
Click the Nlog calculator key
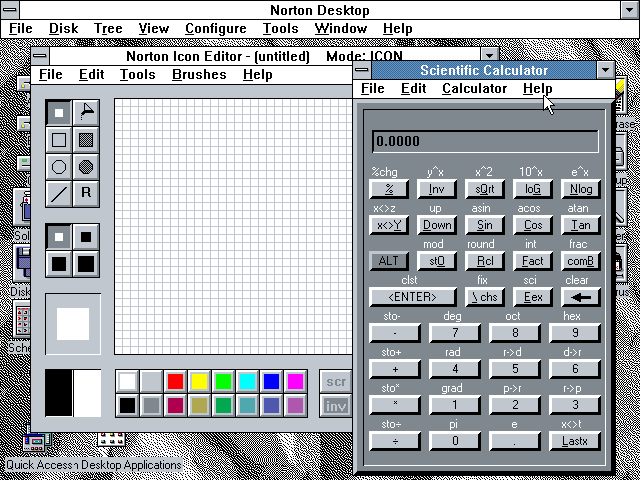click(580, 189)
